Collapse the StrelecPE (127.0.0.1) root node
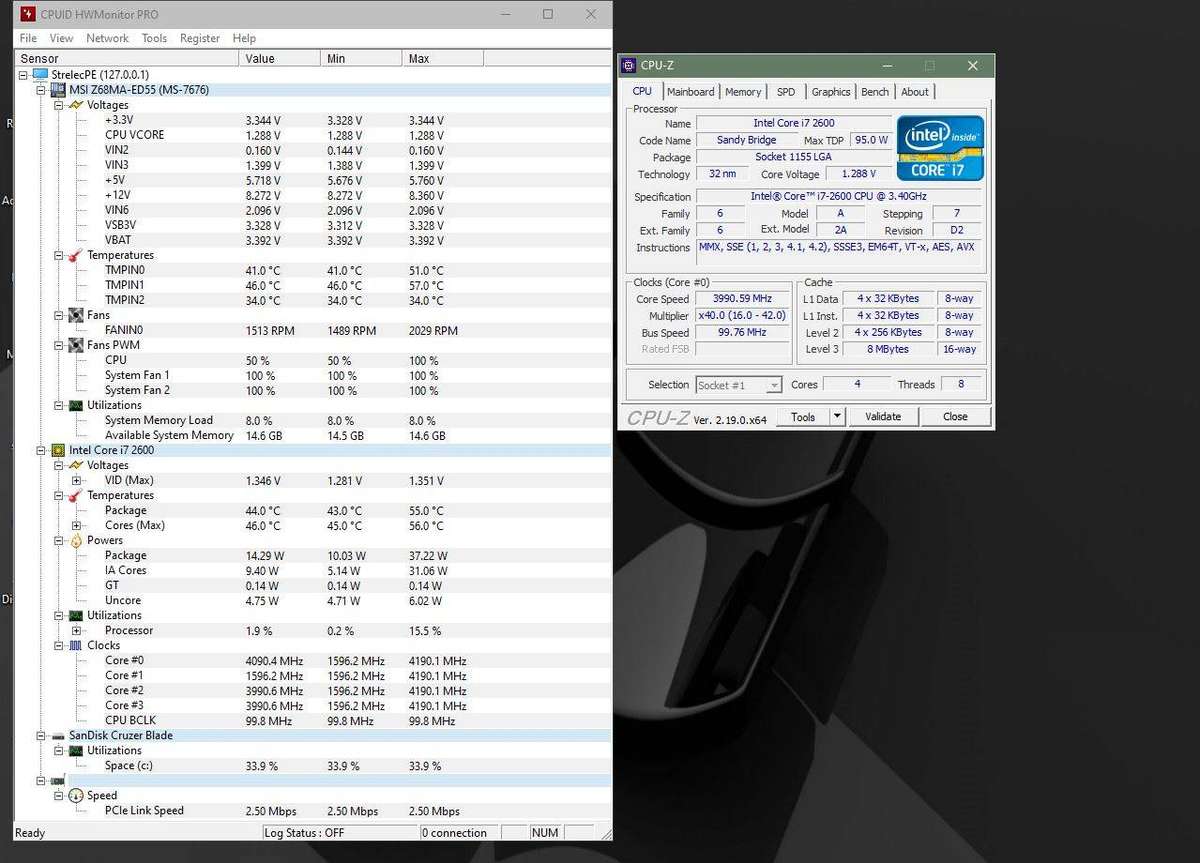 (x=23, y=75)
